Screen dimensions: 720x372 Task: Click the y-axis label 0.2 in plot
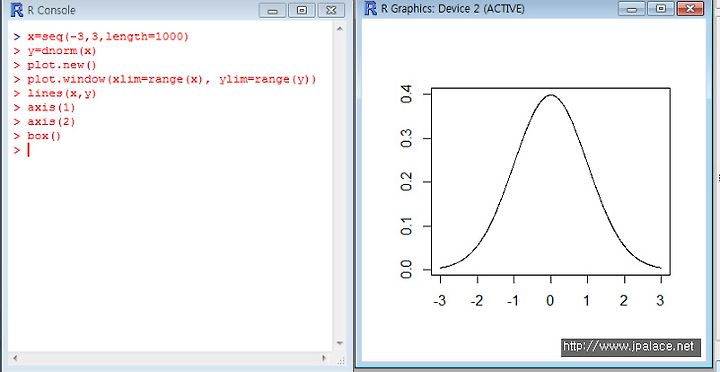pyautogui.click(x=406, y=182)
